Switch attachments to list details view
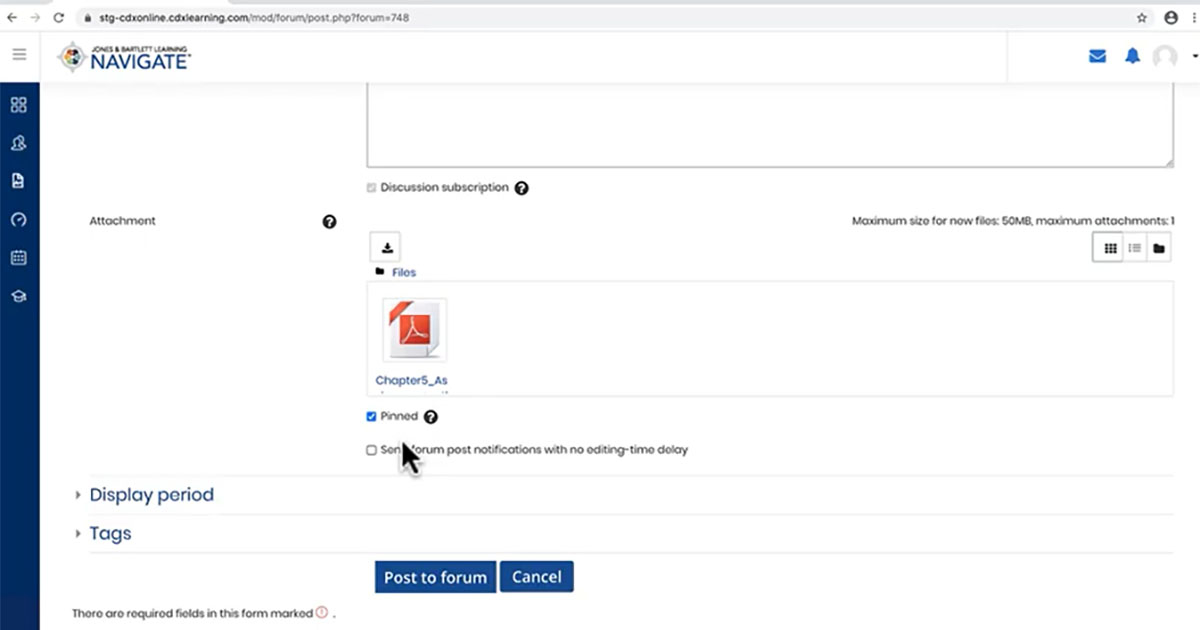Viewport: 1200px width, 630px height. click(1135, 248)
